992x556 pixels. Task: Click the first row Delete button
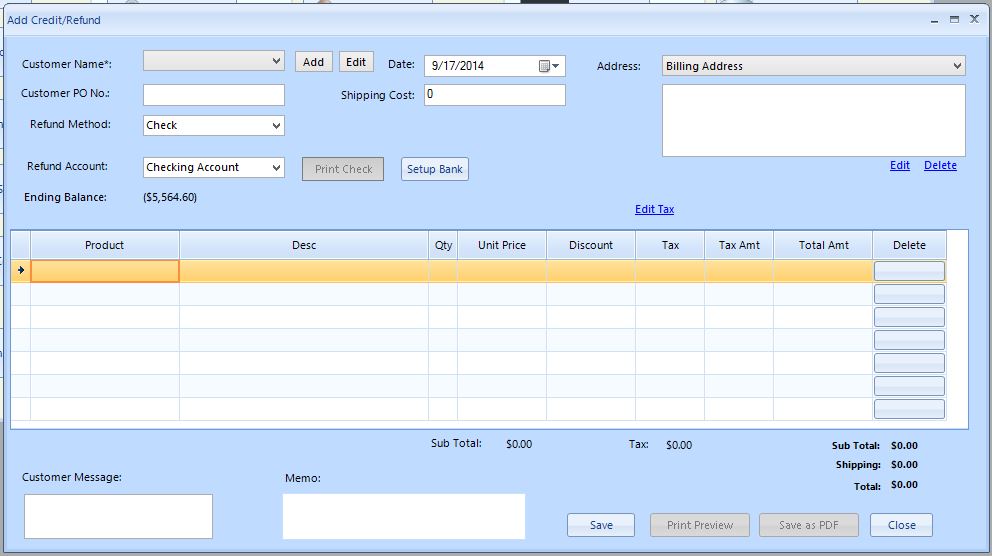(909, 271)
